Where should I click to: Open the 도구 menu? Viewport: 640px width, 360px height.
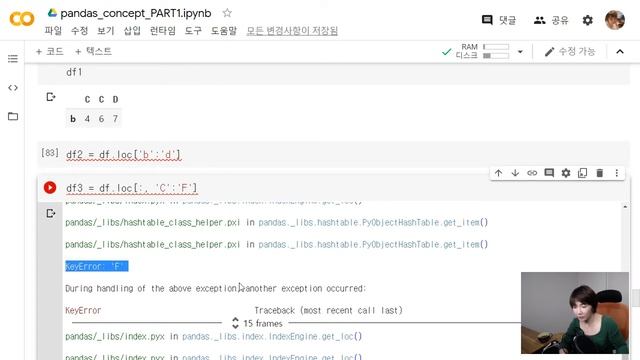tap(193, 31)
